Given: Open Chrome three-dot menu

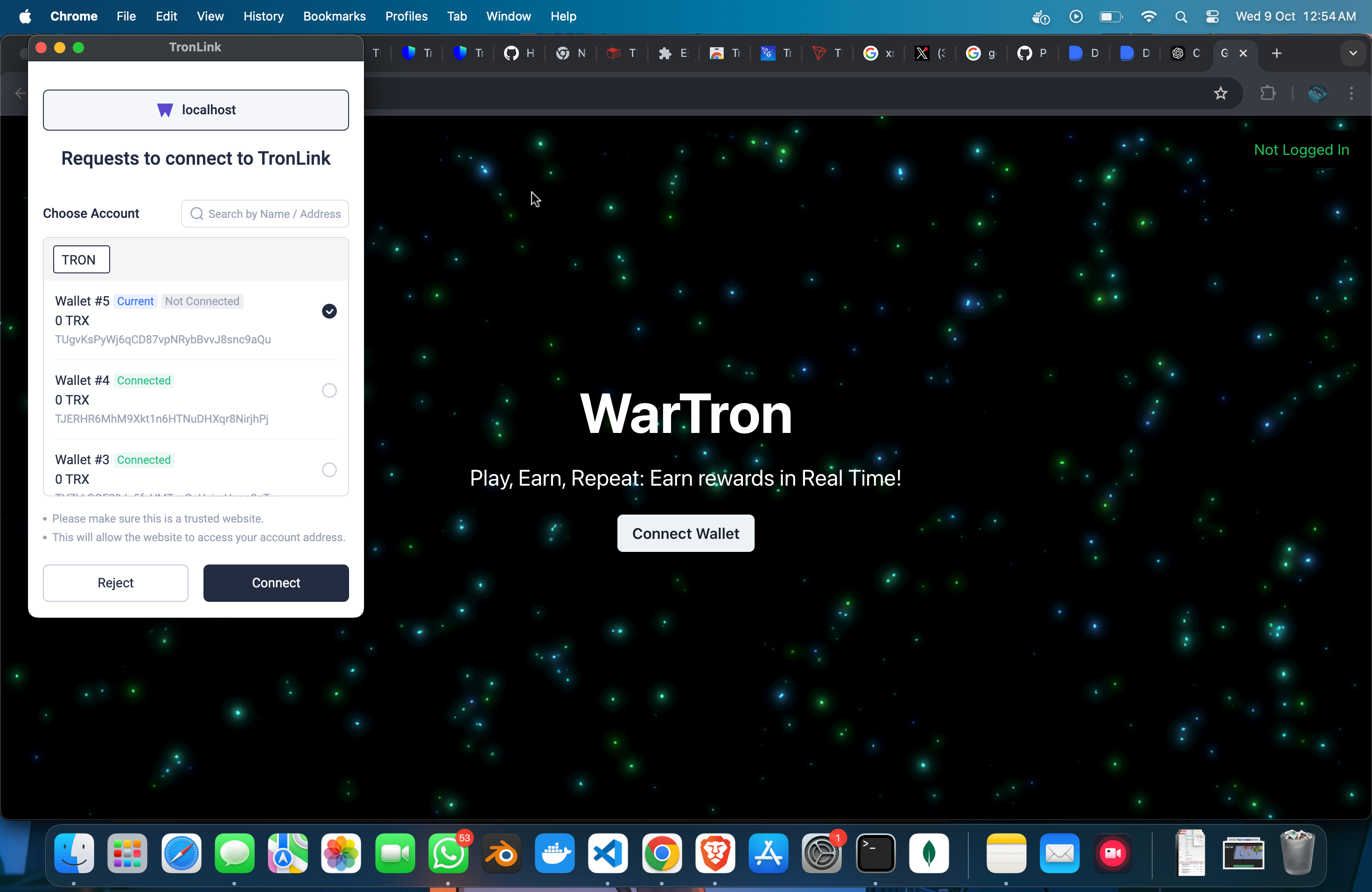Looking at the screenshot, I should [1351, 93].
